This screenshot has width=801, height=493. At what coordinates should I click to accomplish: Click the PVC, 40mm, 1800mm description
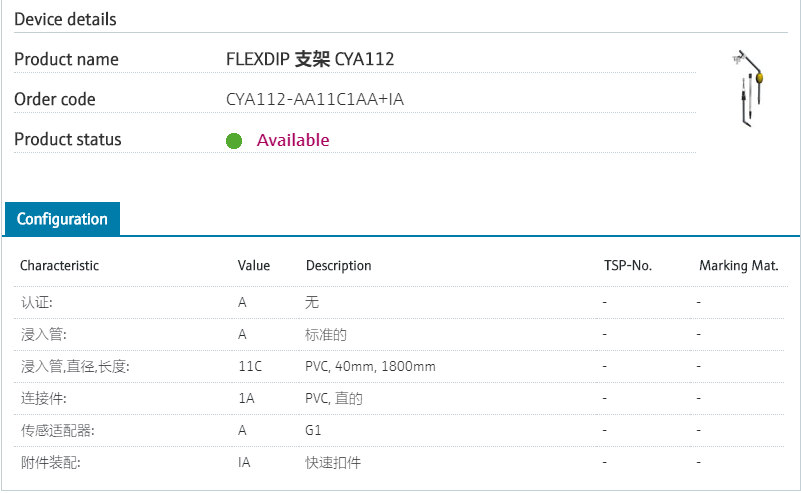tap(370, 367)
